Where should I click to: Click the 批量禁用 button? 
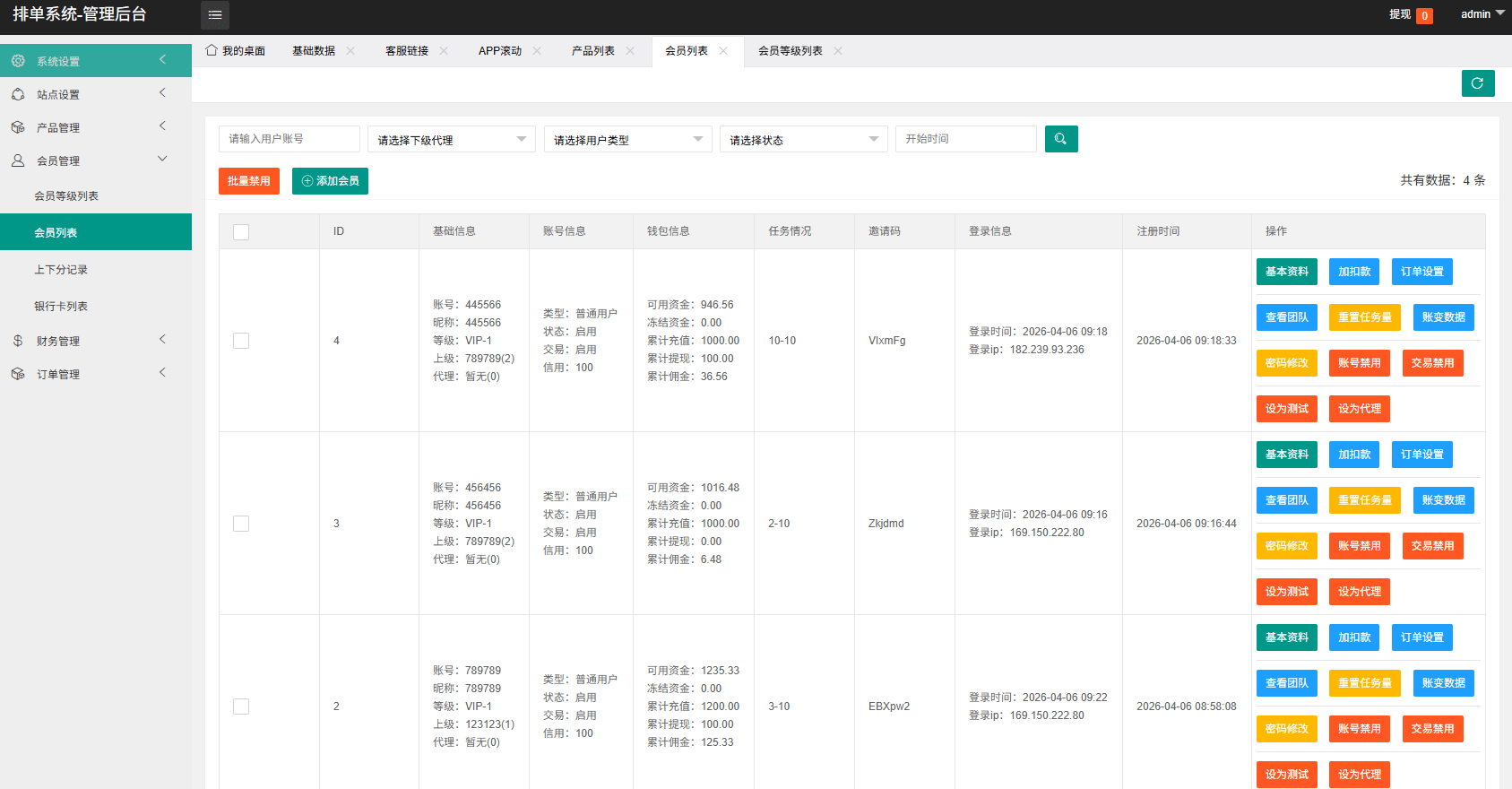tap(248, 181)
